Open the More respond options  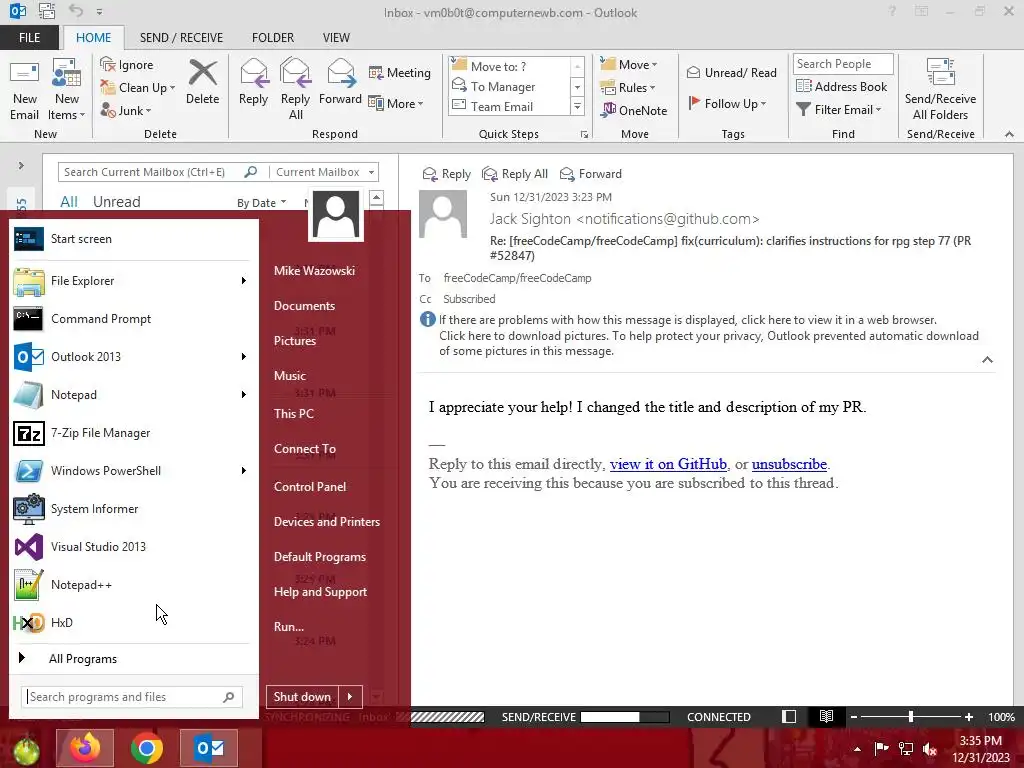pos(396,103)
